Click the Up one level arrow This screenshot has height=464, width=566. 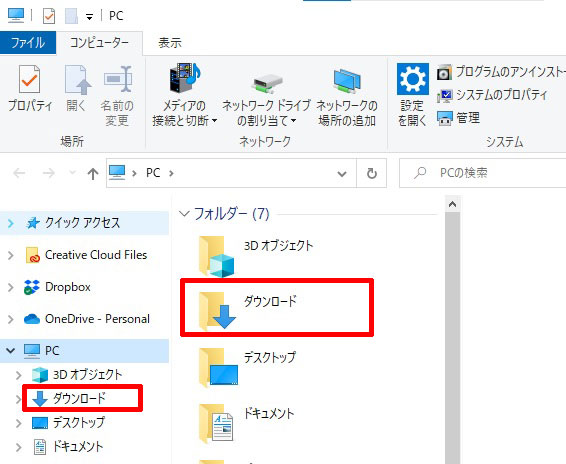point(93,174)
